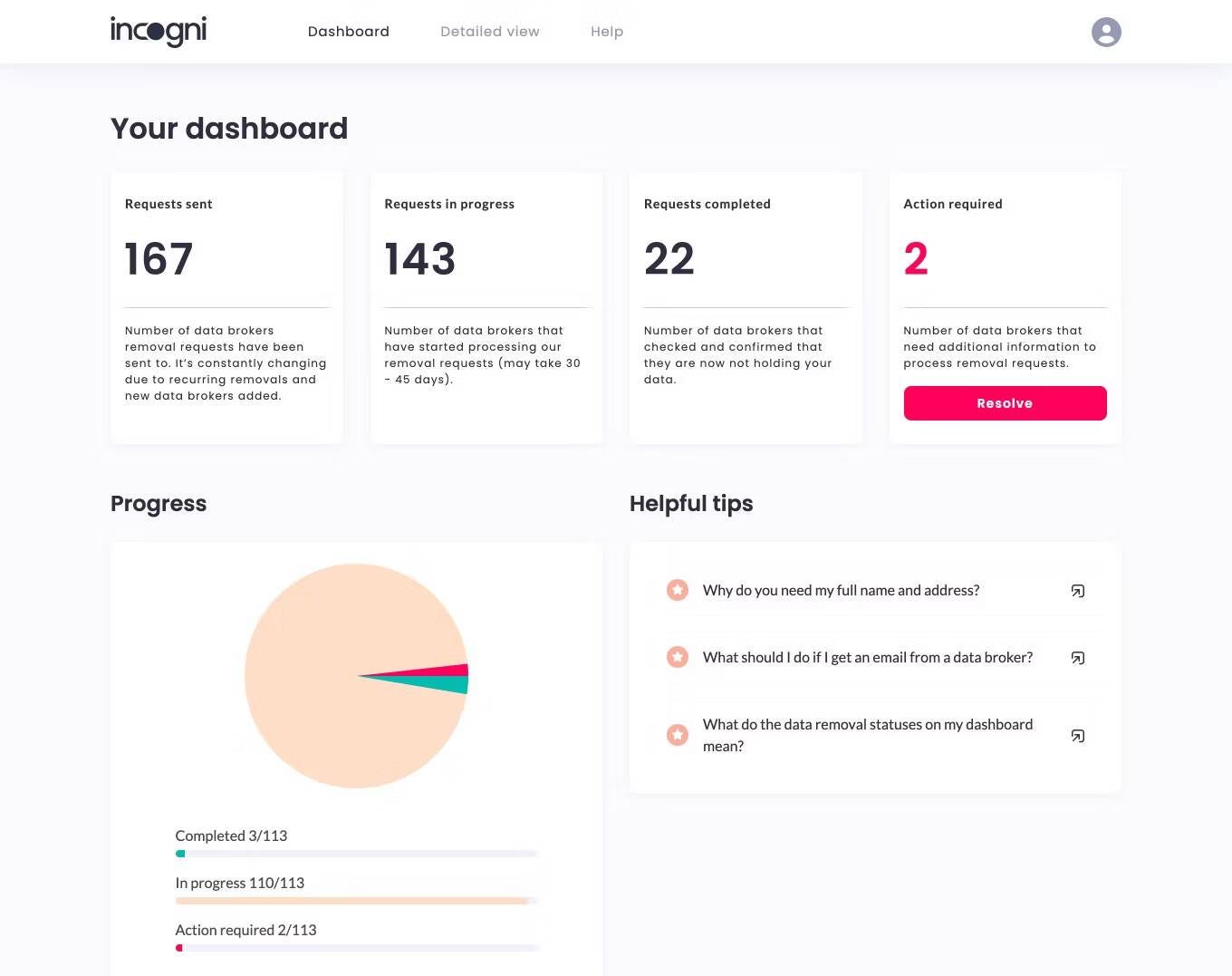Open external link icon for removal statuses tip
Screen dimensions: 1232x976
click(1078, 736)
